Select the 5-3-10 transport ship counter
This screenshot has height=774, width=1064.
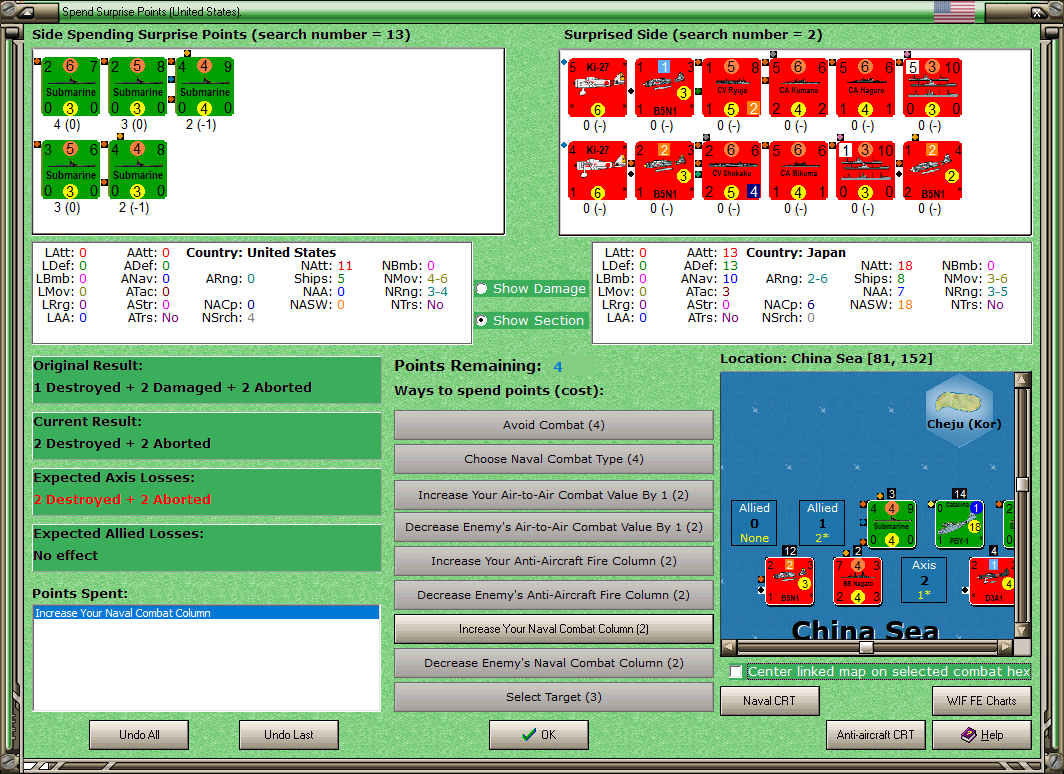(x=933, y=88)
